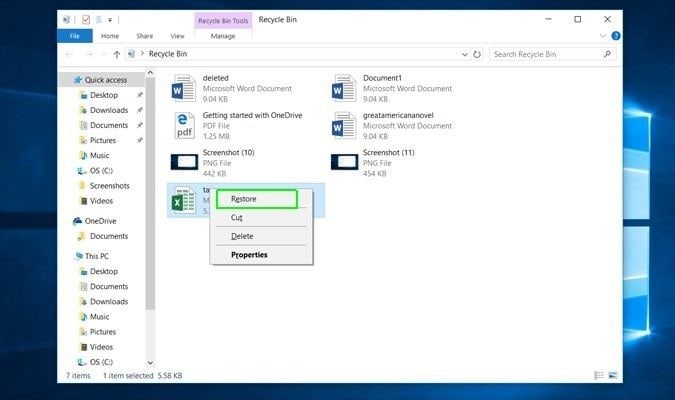Click the Refresh icon beside address bar
This screenshot has height=400, width=675.
(476, 54)
